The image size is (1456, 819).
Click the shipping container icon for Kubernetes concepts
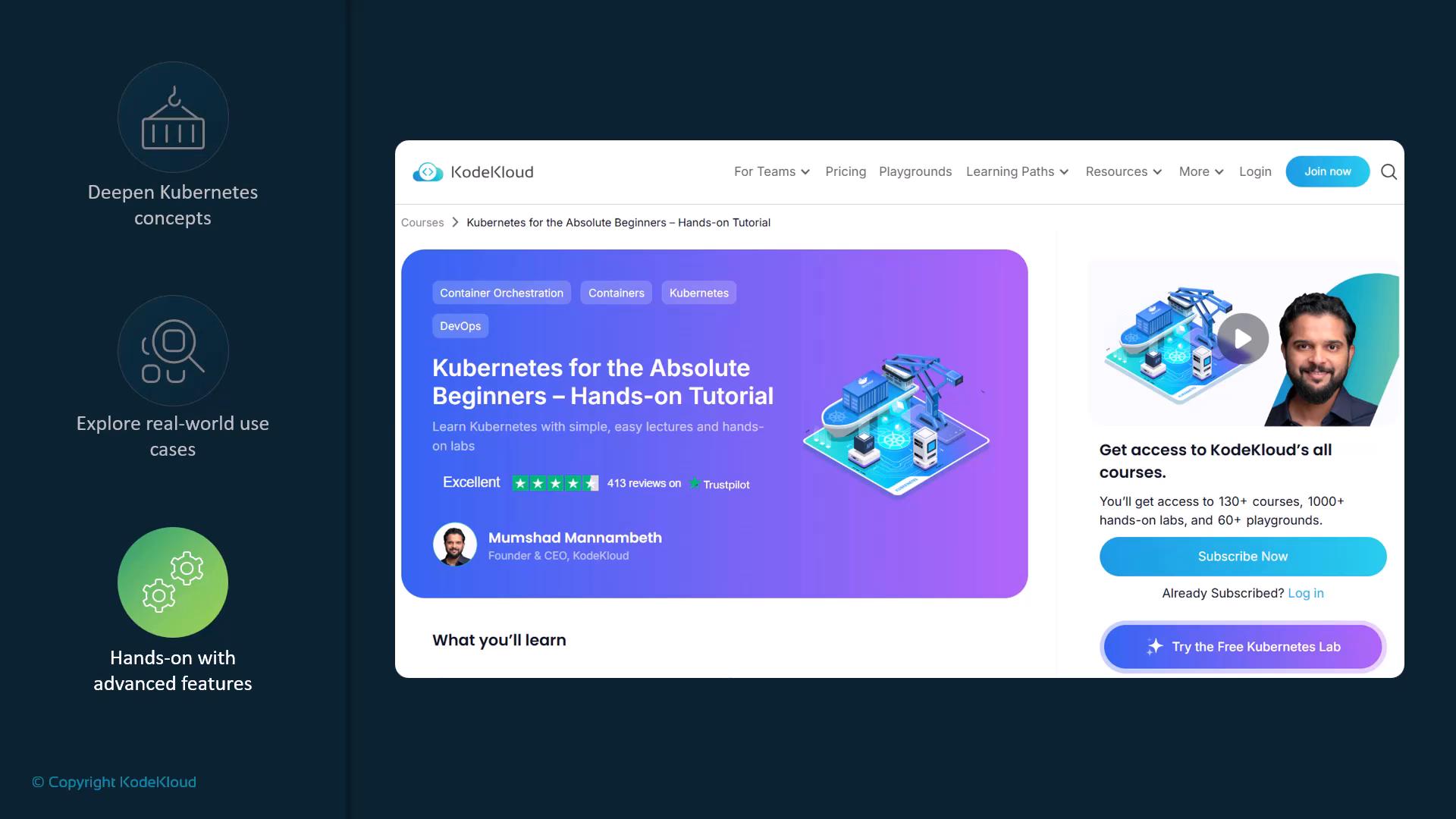(173, 118)
